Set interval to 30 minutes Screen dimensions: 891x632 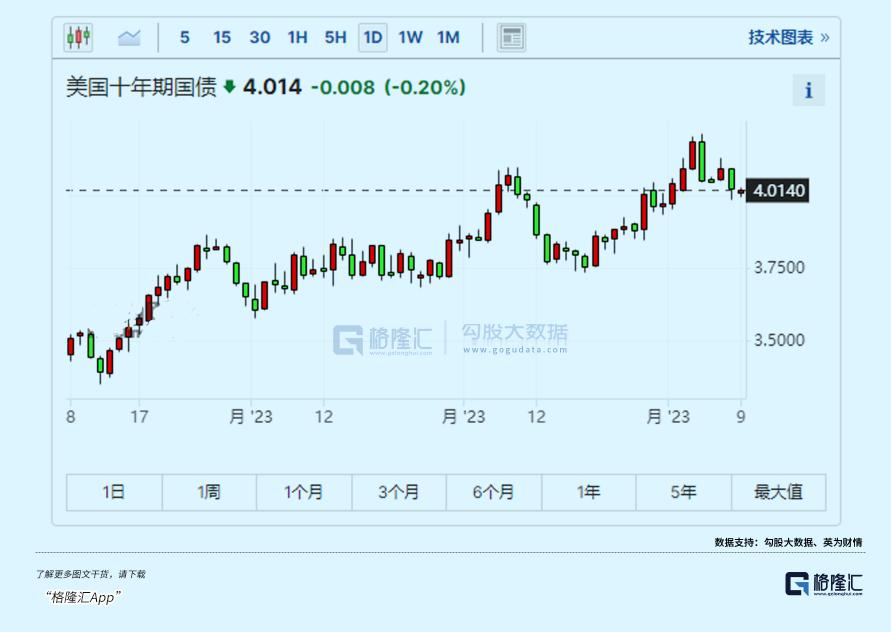point(260,38)
